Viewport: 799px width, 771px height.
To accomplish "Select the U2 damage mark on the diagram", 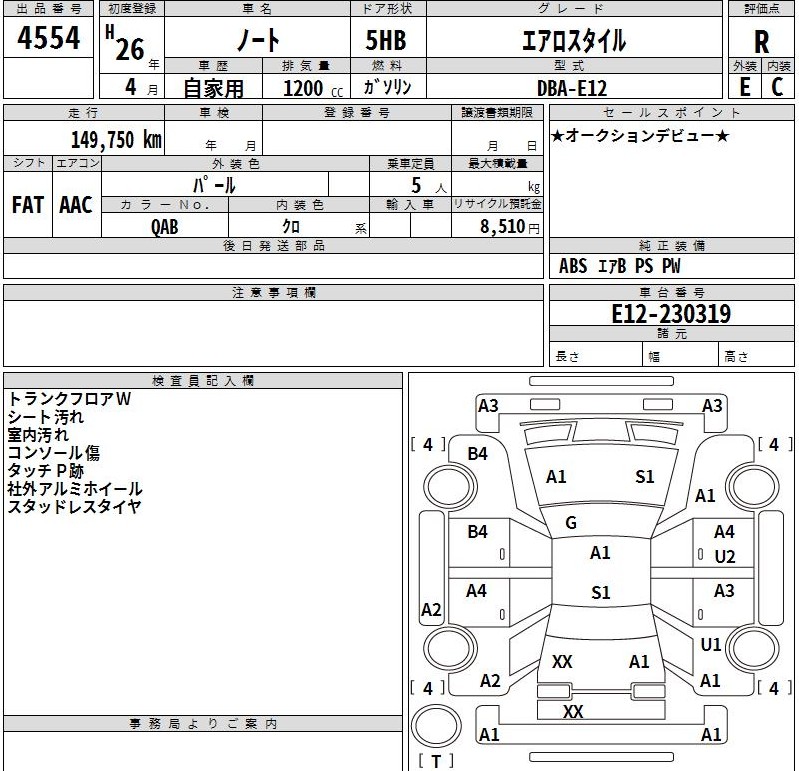I will click(725, 556).
